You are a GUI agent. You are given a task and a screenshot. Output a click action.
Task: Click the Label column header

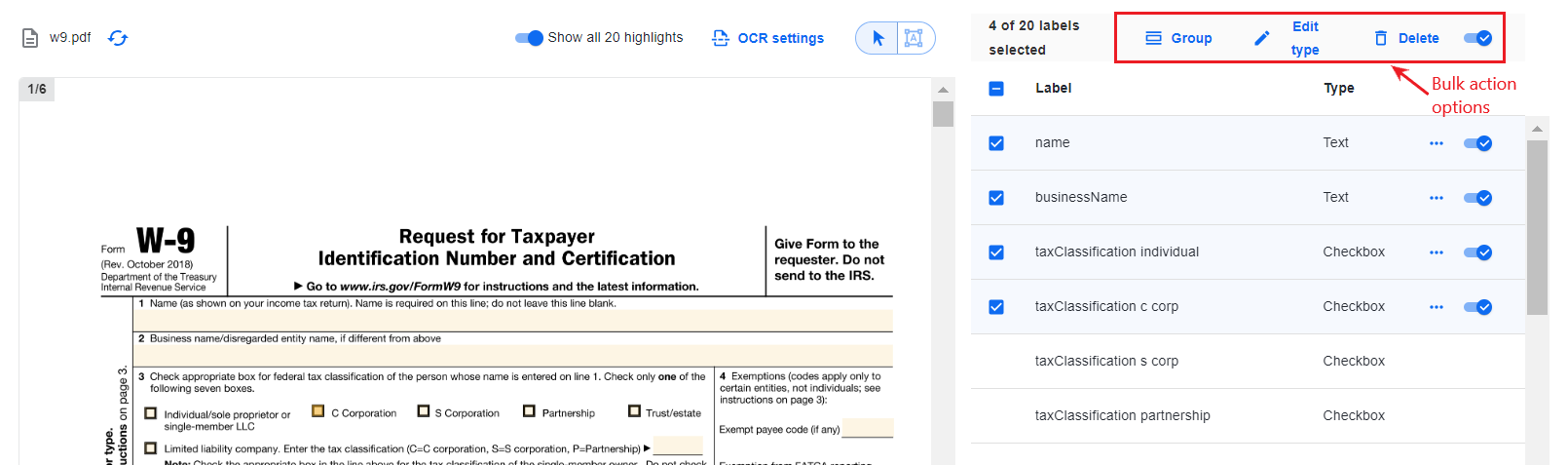(x=1053, y=88)
